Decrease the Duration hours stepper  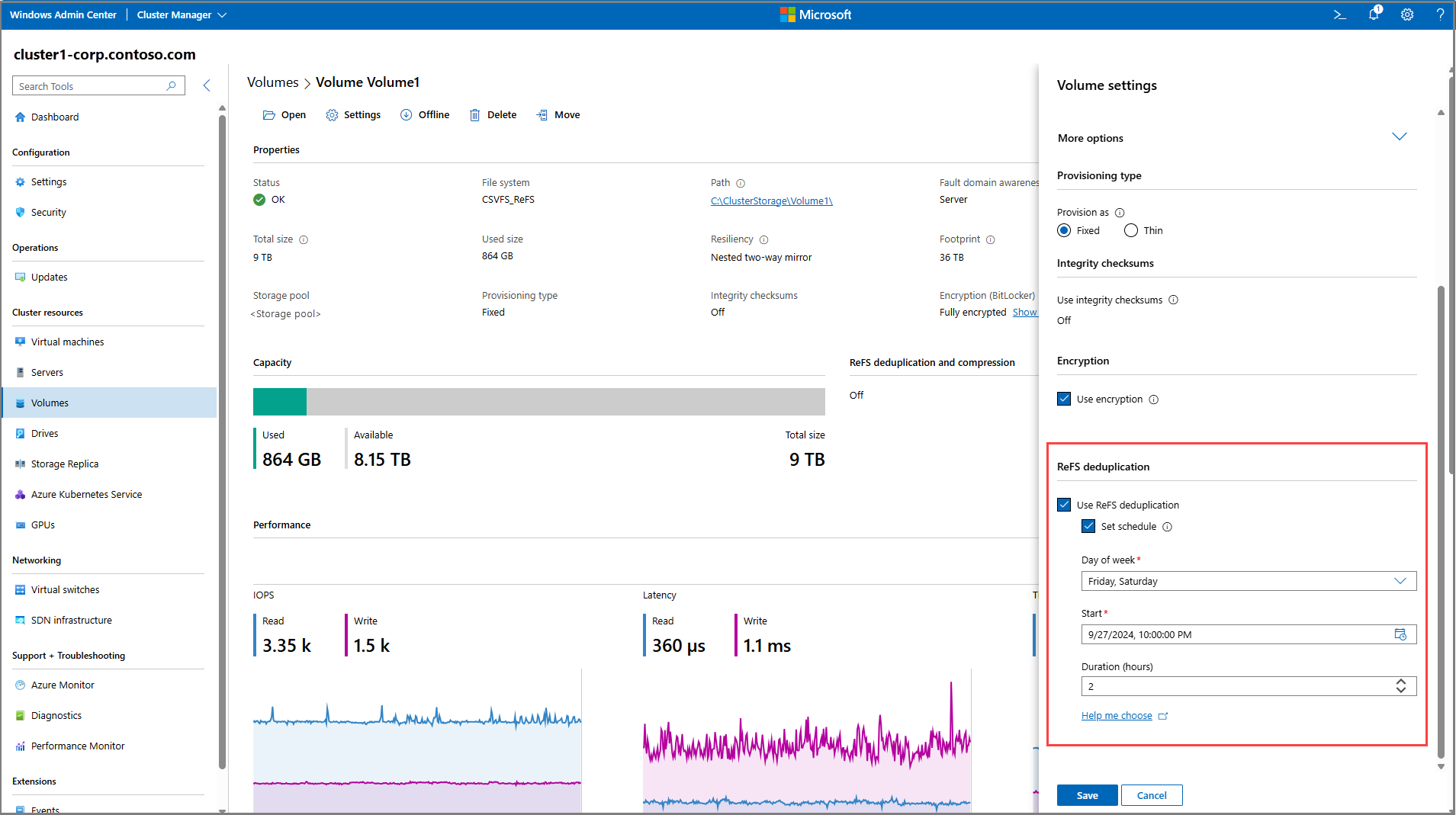point(1401,690)
